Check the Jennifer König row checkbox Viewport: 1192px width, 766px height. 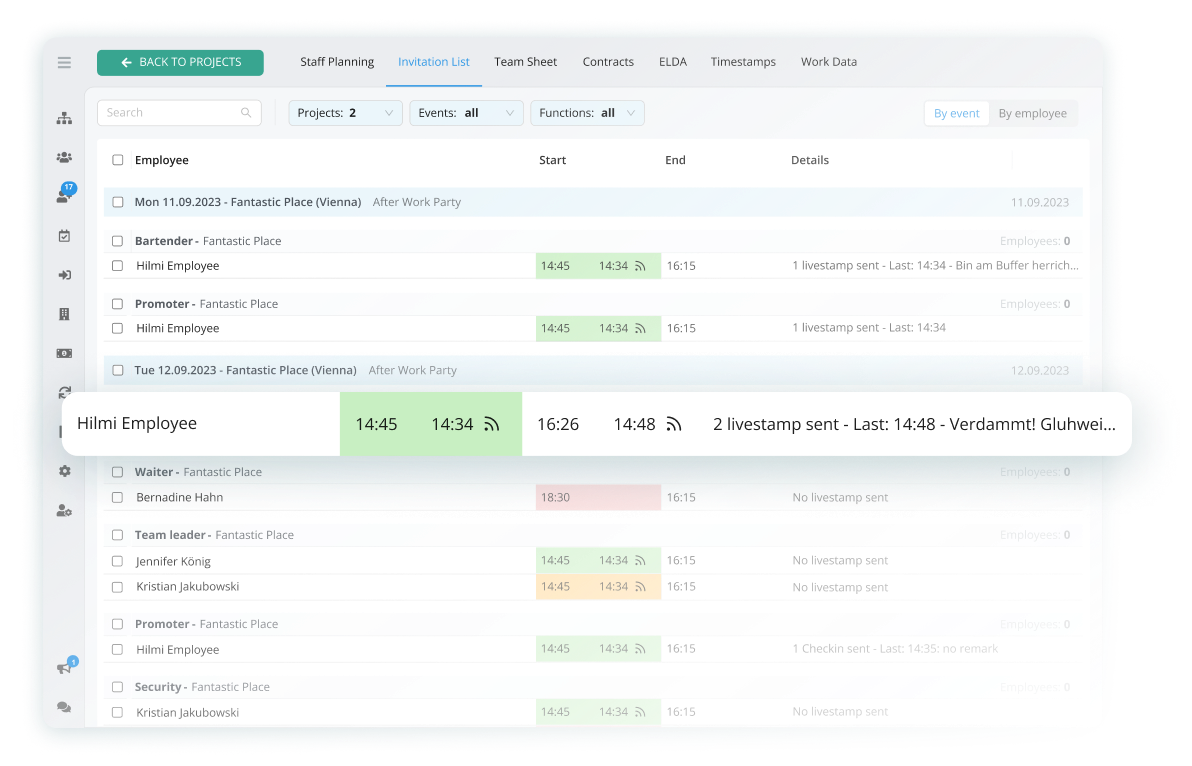118,561
